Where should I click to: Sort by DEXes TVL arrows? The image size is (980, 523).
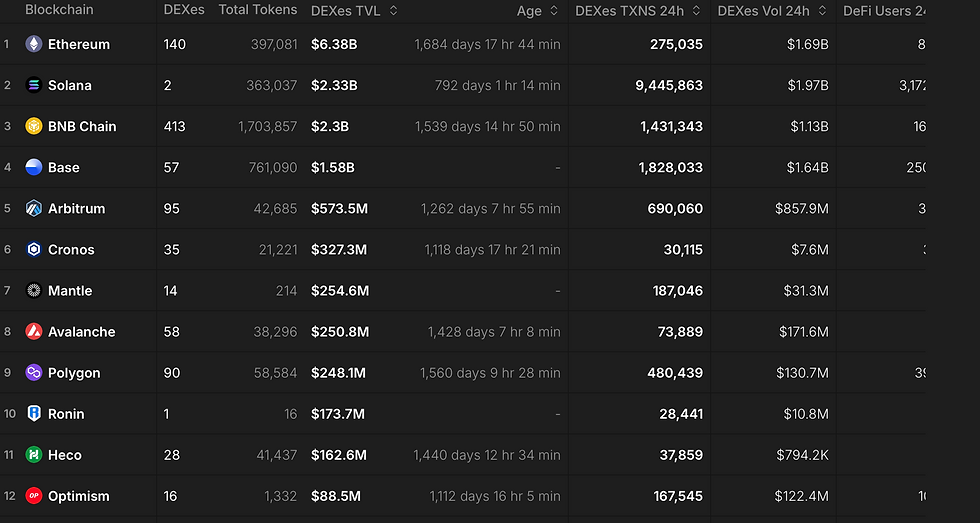point(393,11)
